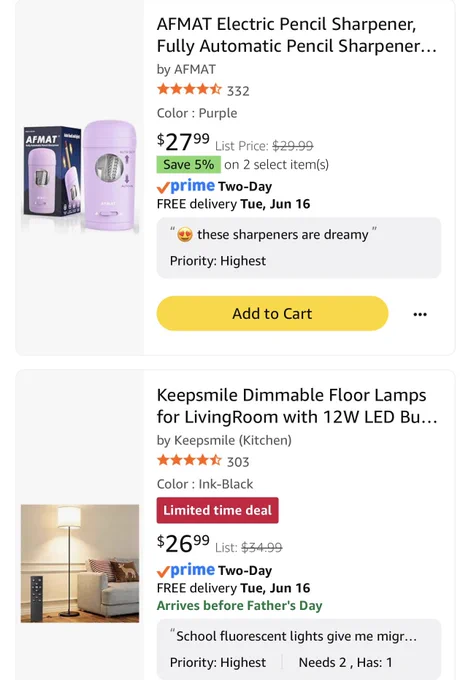Tap the Save 5% badge
Image resolution: width=471 pixels, height=680 pixels.
click(x=189, y=164)
